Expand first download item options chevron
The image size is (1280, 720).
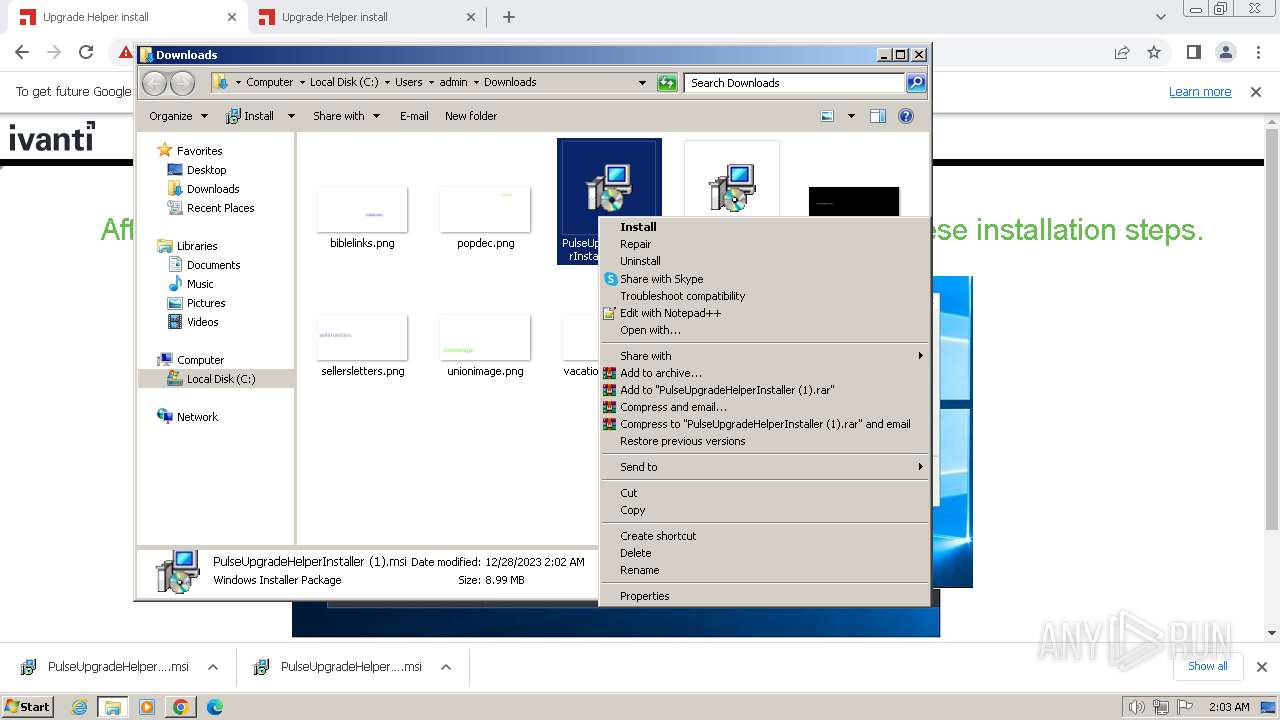pyautogui.click(x=213, y=667)
